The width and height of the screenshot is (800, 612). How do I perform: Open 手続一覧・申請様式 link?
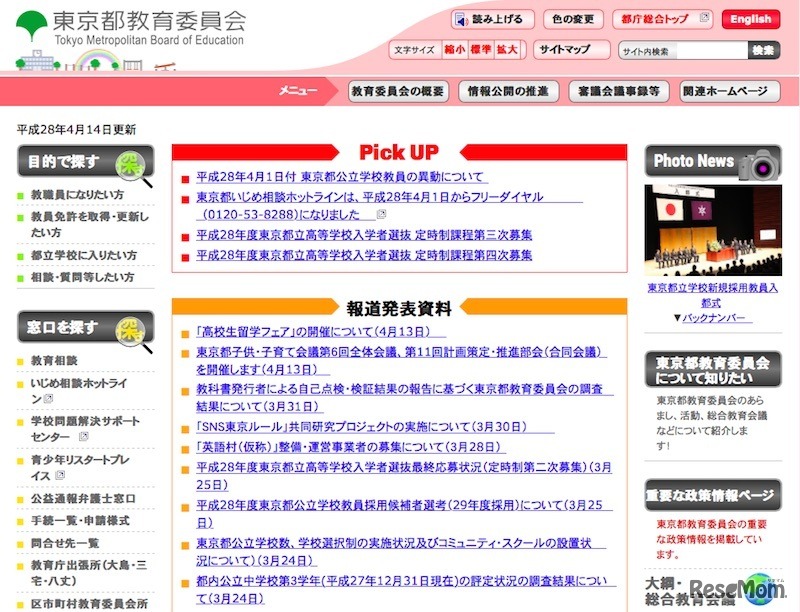(80, 521)
